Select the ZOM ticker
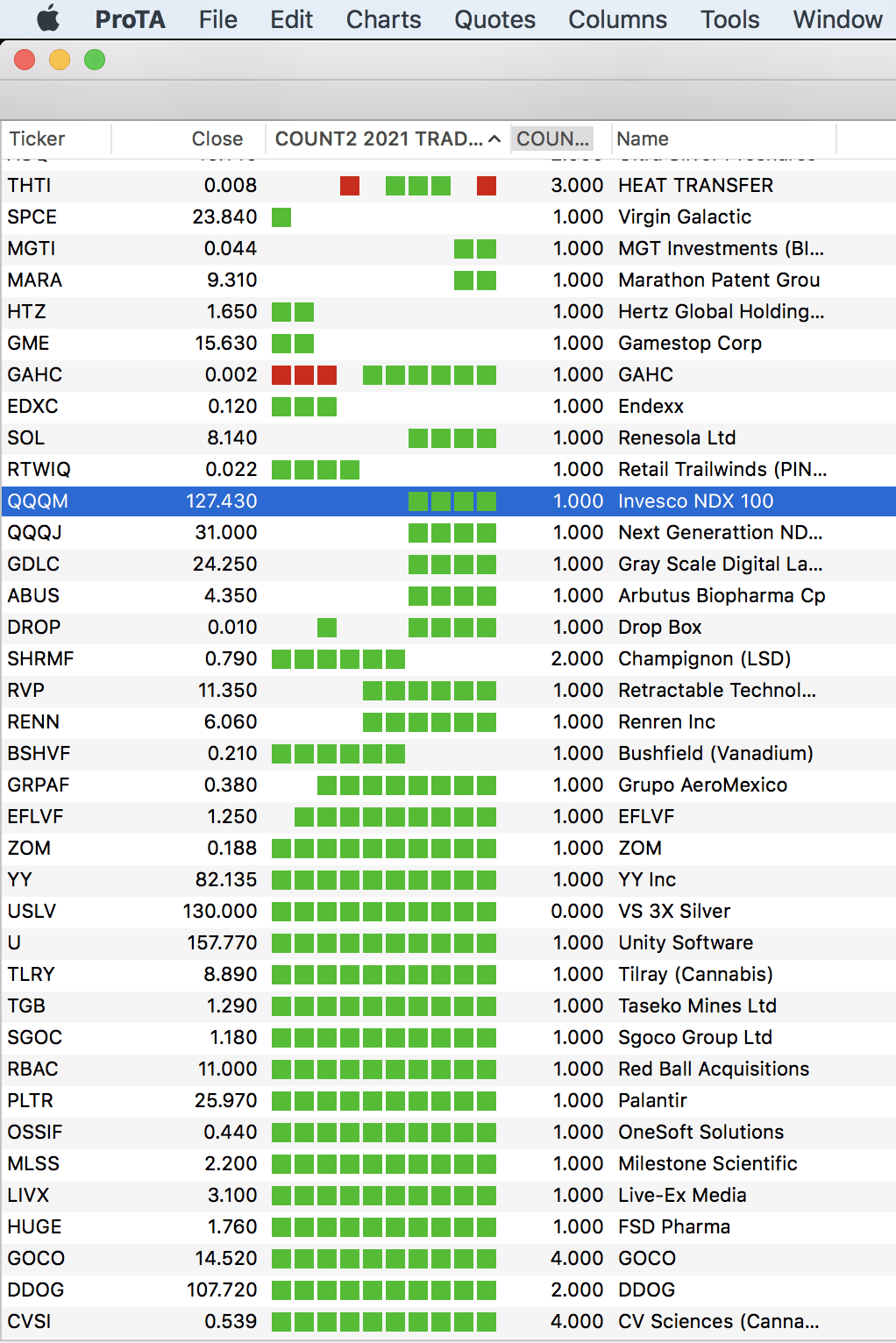 point(29,849)
